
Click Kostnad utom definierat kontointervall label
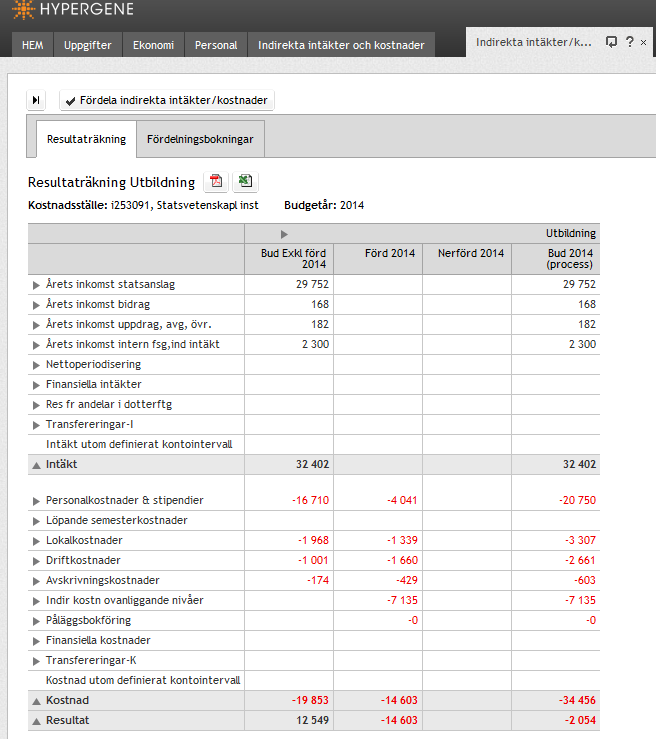[x=143, y=680]
